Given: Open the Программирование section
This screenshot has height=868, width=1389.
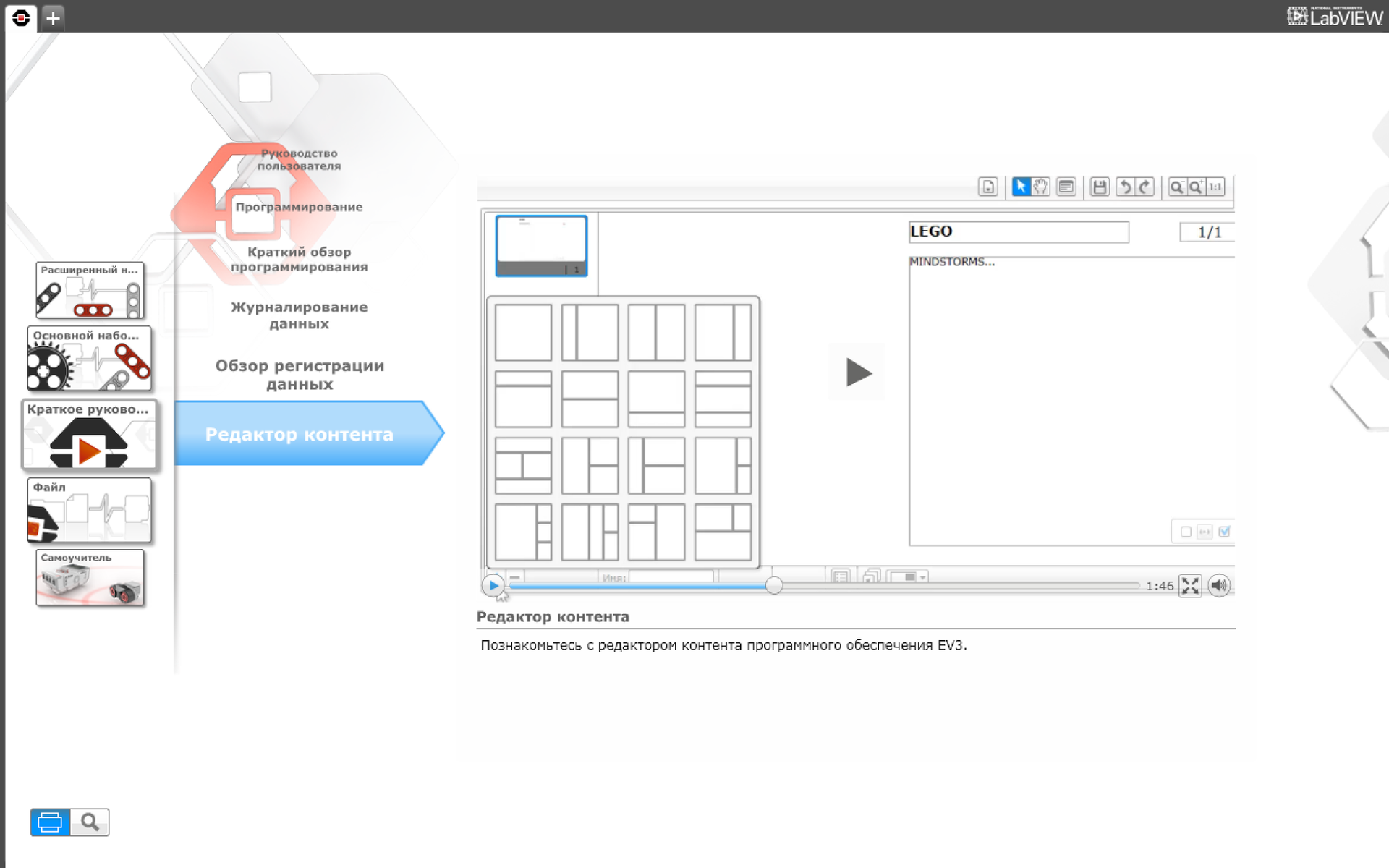Looking at the screenshot, I should [300, 207].
